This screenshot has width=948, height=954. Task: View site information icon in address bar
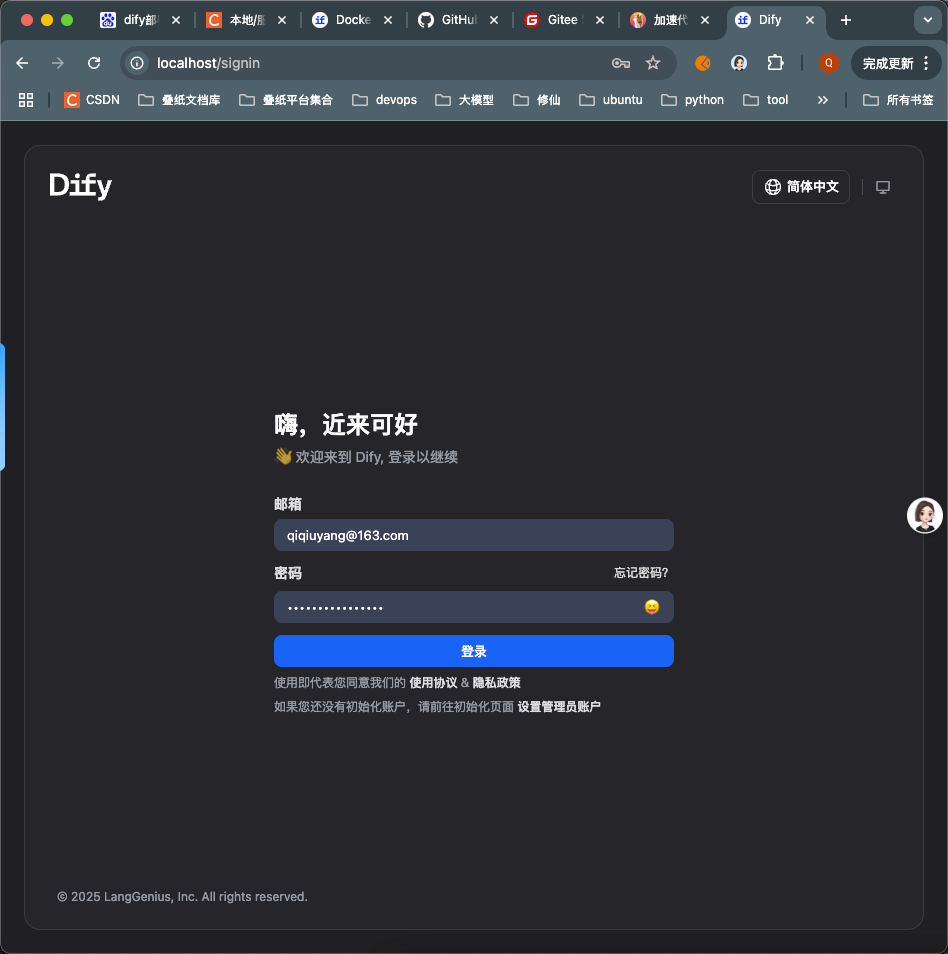[137, 63]
